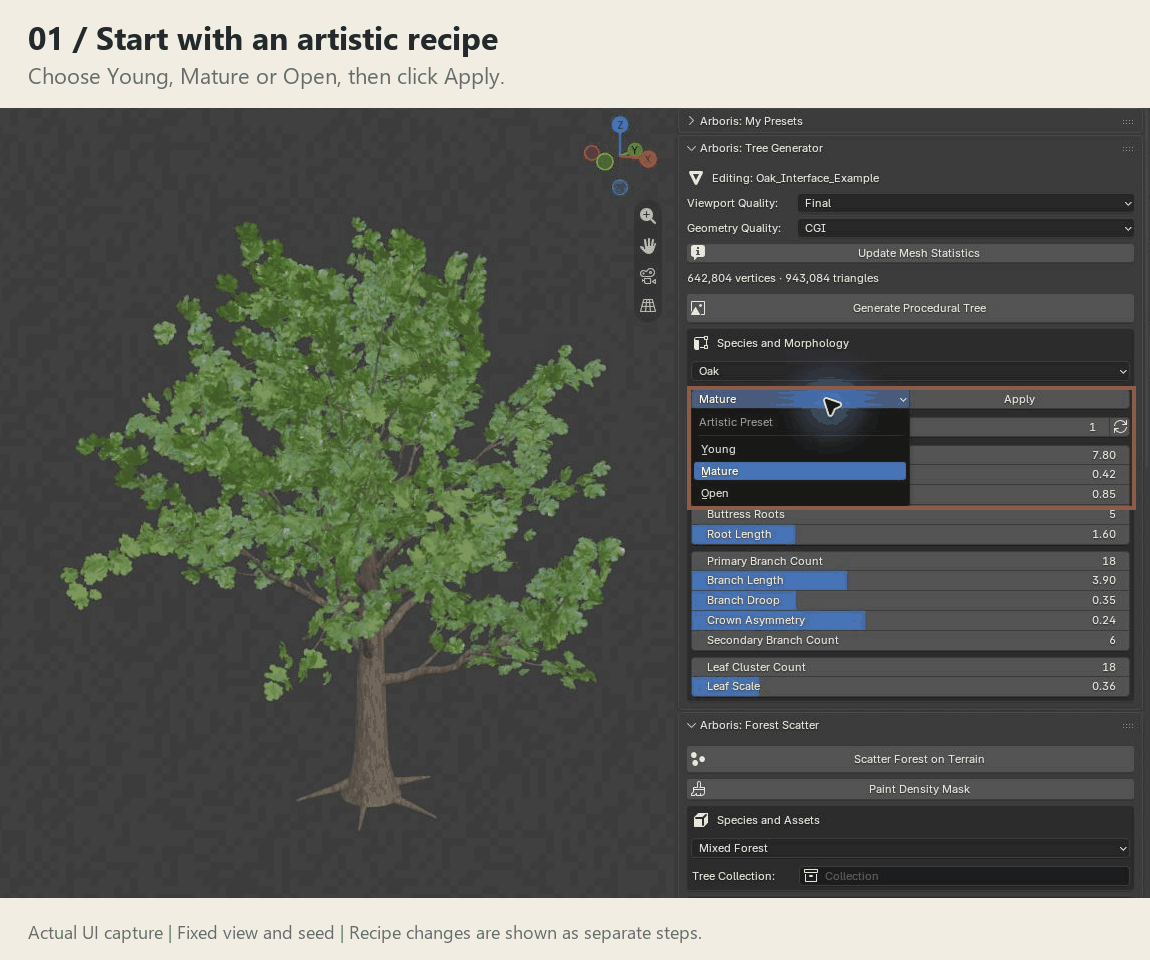The width and height of the screenshot is (1150, 960).
Task: Select the Young preset option
Action: click(799, 449)
